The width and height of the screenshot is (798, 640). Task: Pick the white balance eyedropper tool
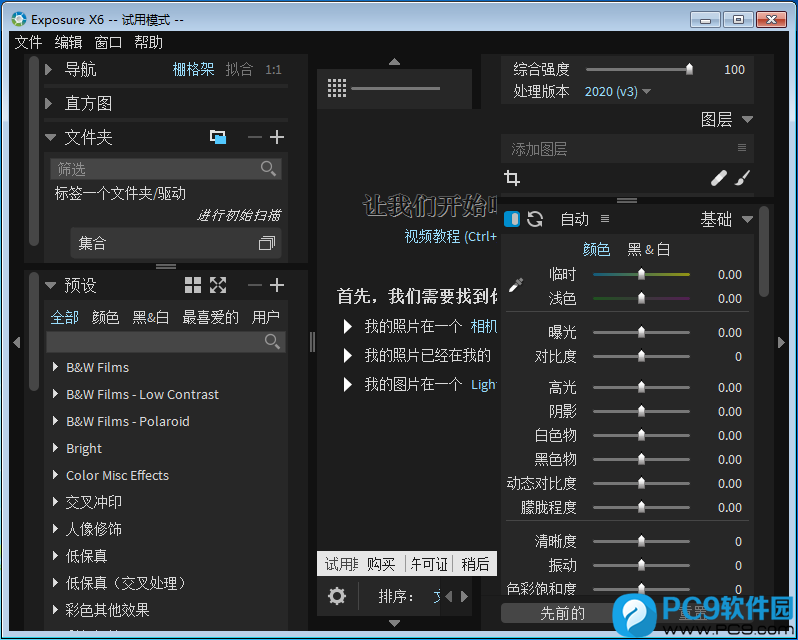tap(516, 286)
